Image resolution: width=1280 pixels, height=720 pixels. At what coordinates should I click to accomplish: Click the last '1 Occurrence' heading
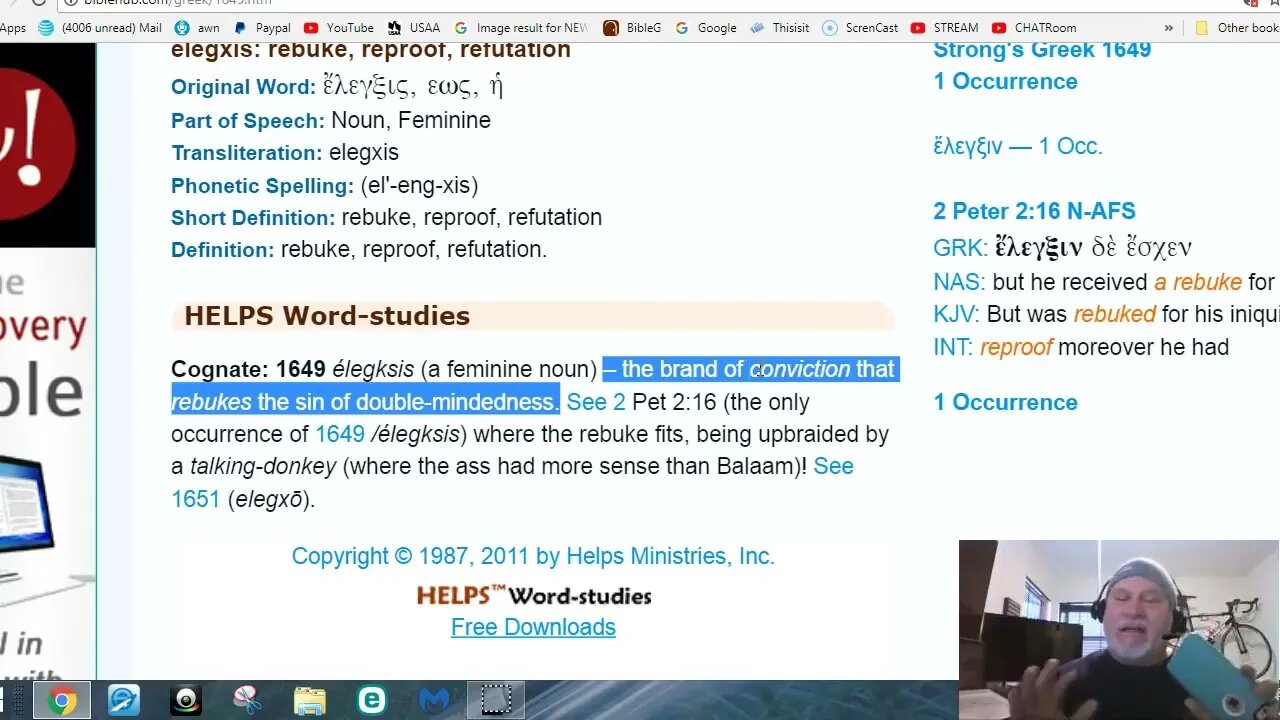(1005, 402)
